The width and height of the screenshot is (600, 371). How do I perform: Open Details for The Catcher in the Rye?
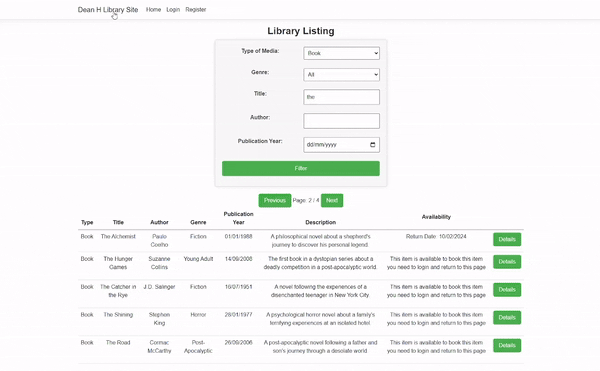[507, 290]
